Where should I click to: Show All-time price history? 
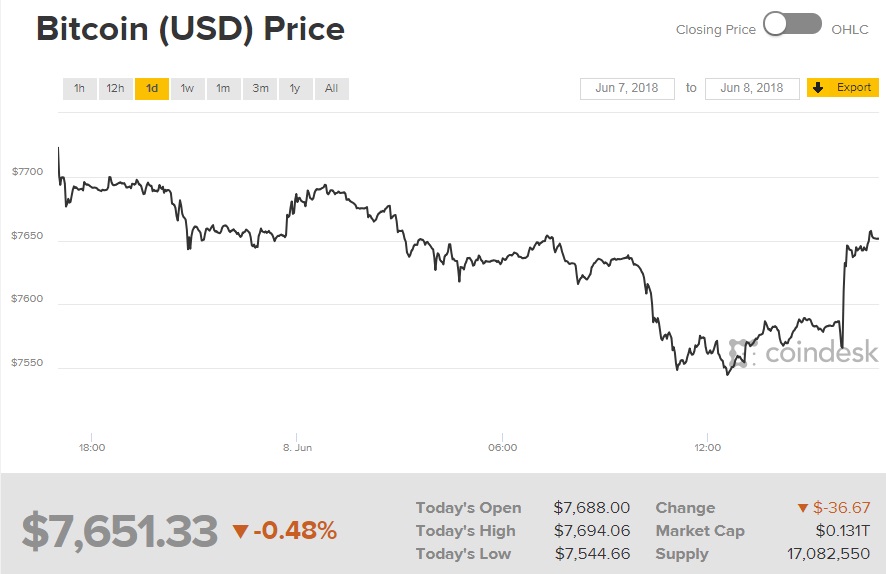[331, 88]
